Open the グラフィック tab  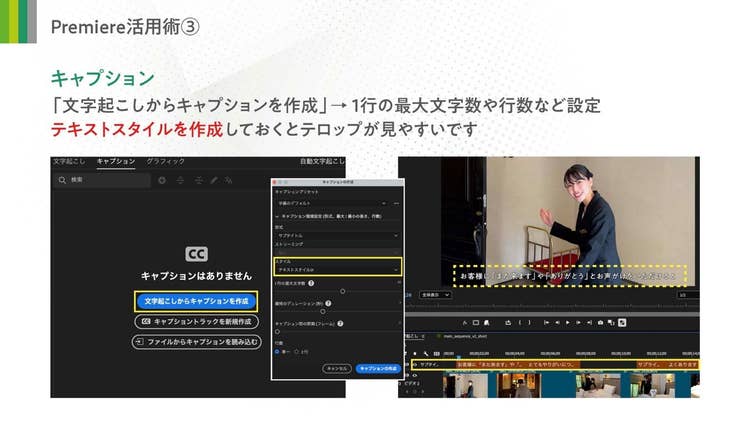165,162
